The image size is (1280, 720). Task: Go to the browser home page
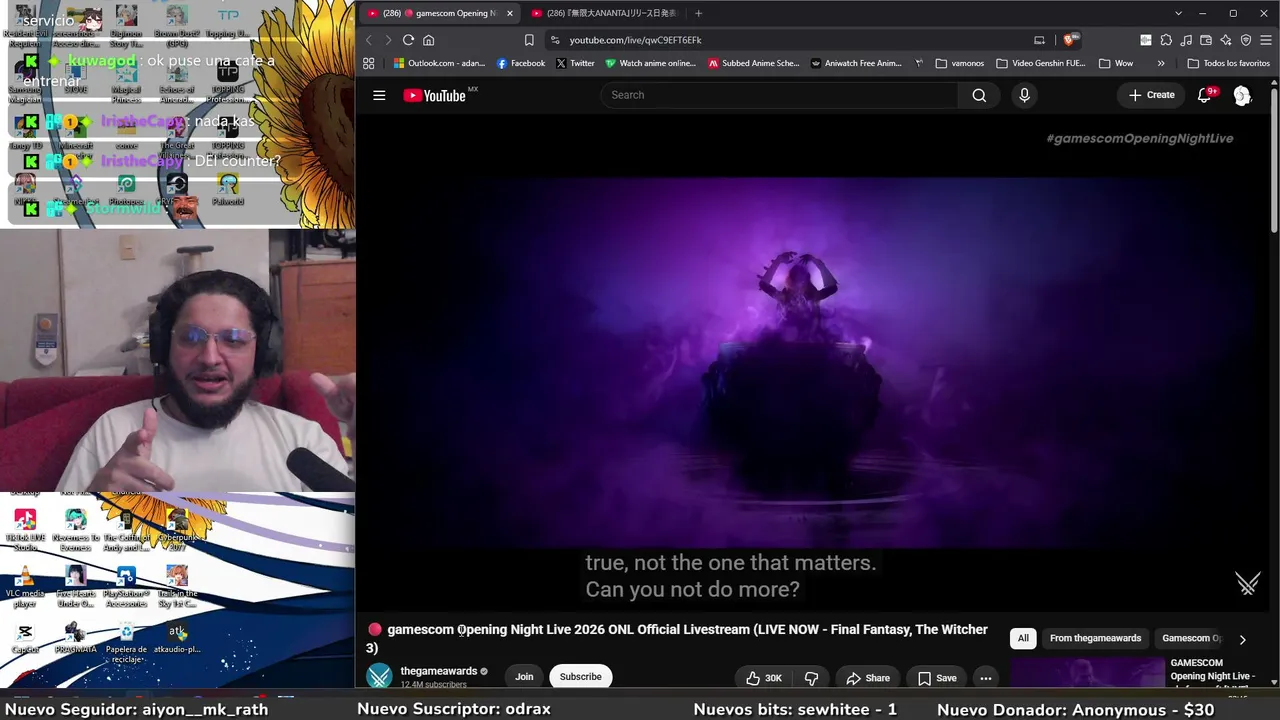(429, 40)
